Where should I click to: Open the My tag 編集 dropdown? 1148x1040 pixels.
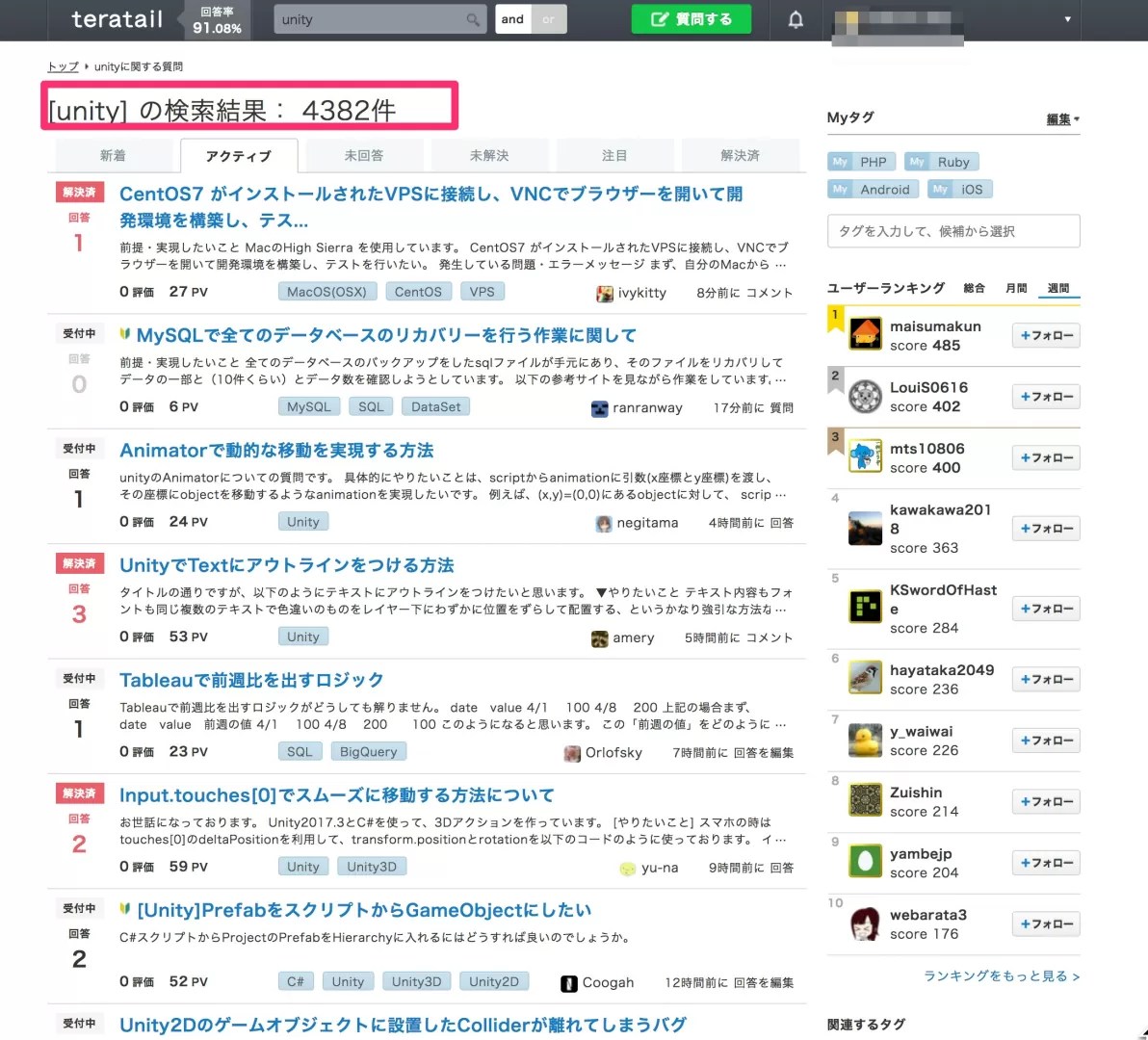tap(1062, 119)
